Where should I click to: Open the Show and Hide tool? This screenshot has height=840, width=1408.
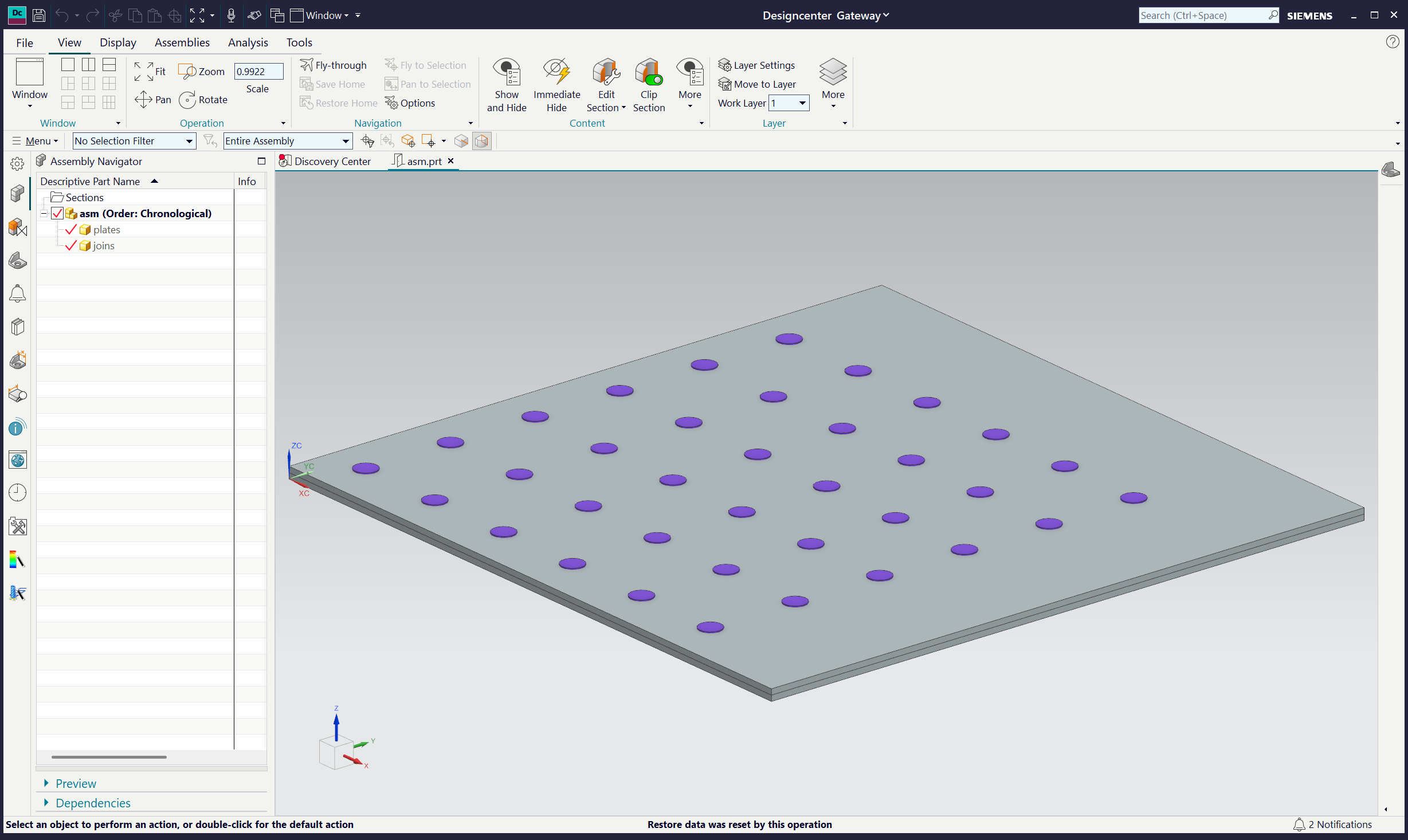tap(507, 85)
